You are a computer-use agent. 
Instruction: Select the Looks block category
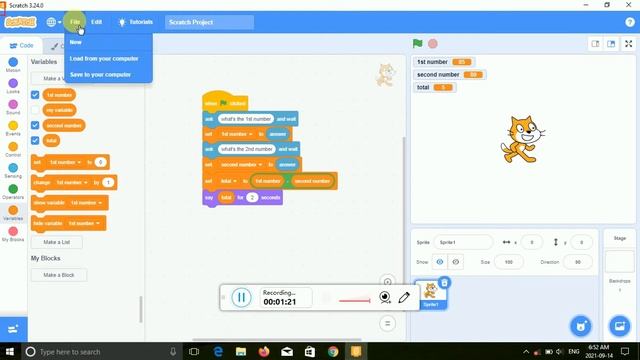(x=13, y=86)
